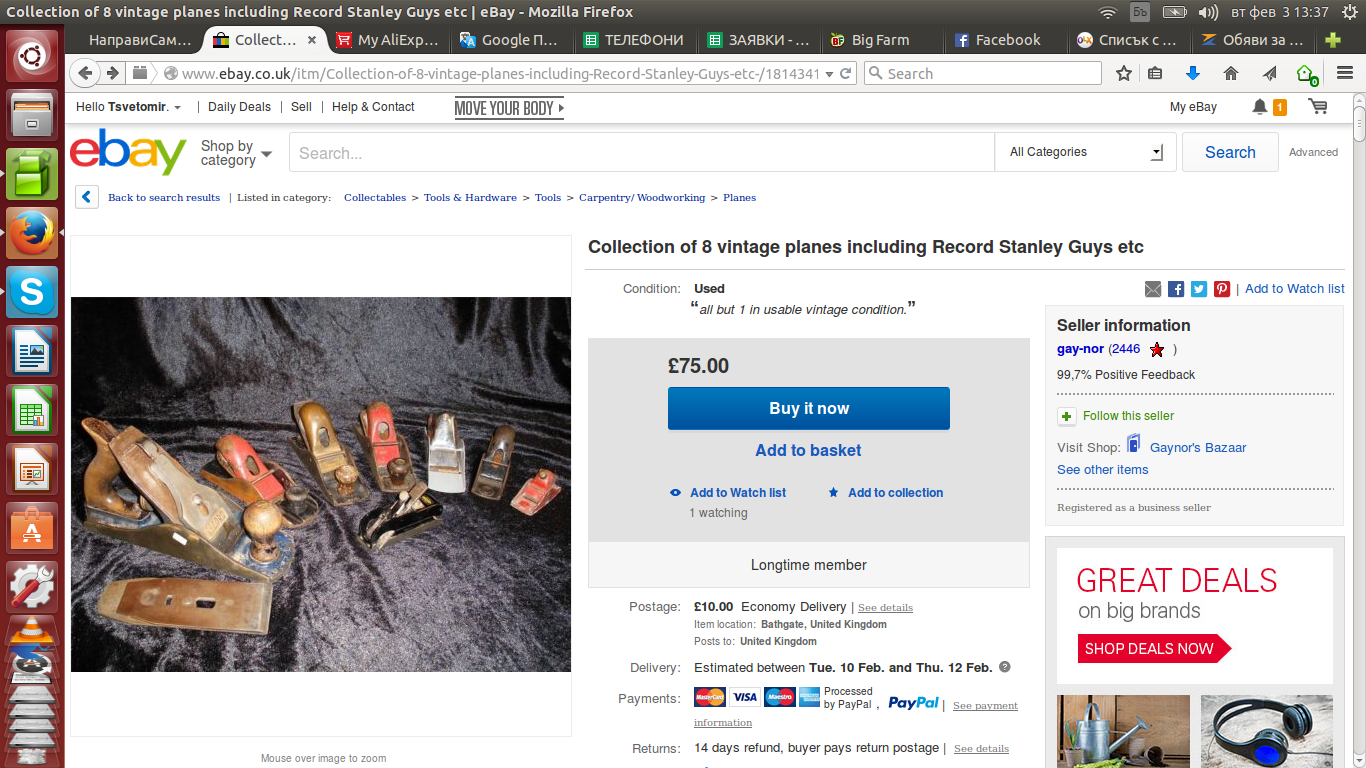The height and width of the screenshot is (768, 1366).
Task: Click the eBay shopping basket icon
Action: pos(1318,107)
